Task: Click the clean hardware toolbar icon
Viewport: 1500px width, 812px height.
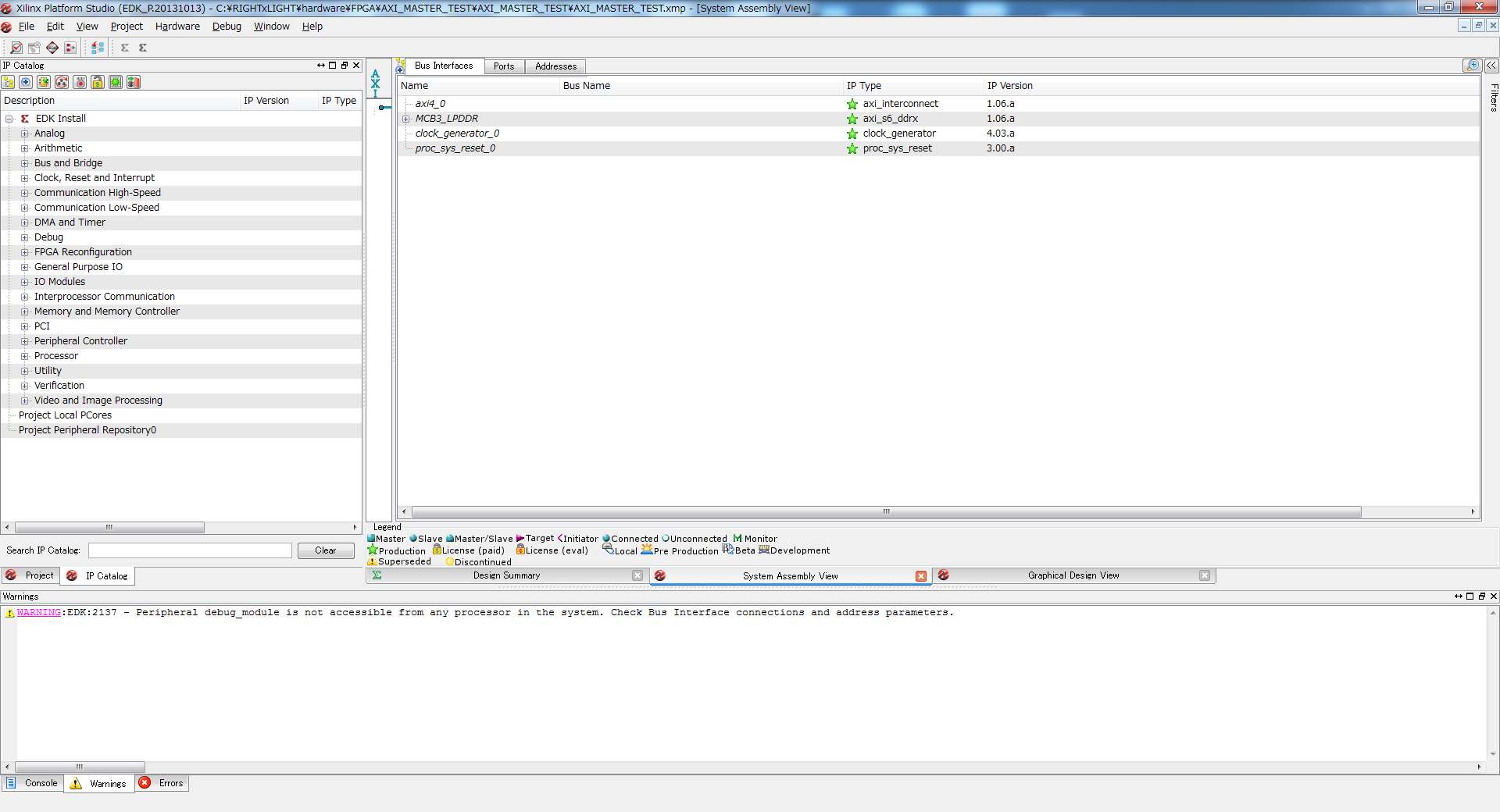Action: pyautogui.click(x=34, y=48)
